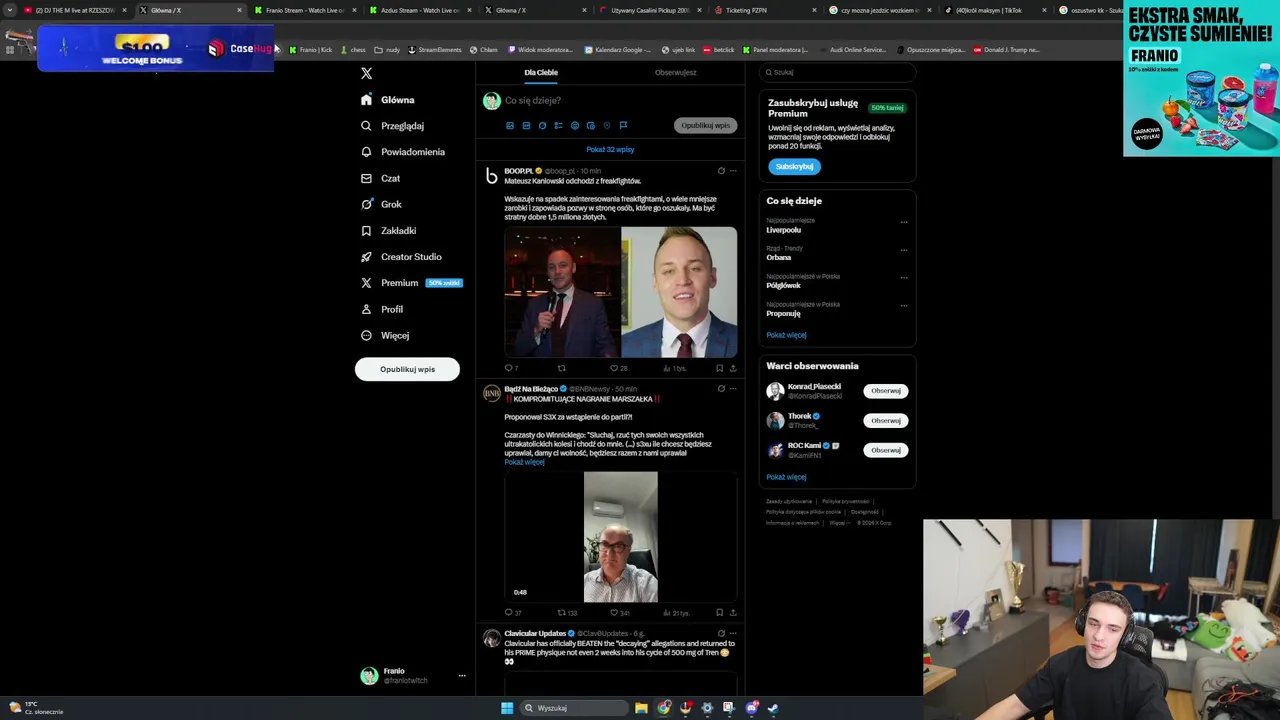Click Grok icon on BOOP.PL post
The height and width of the screenshot is (720, 1280).
point(721,171)
